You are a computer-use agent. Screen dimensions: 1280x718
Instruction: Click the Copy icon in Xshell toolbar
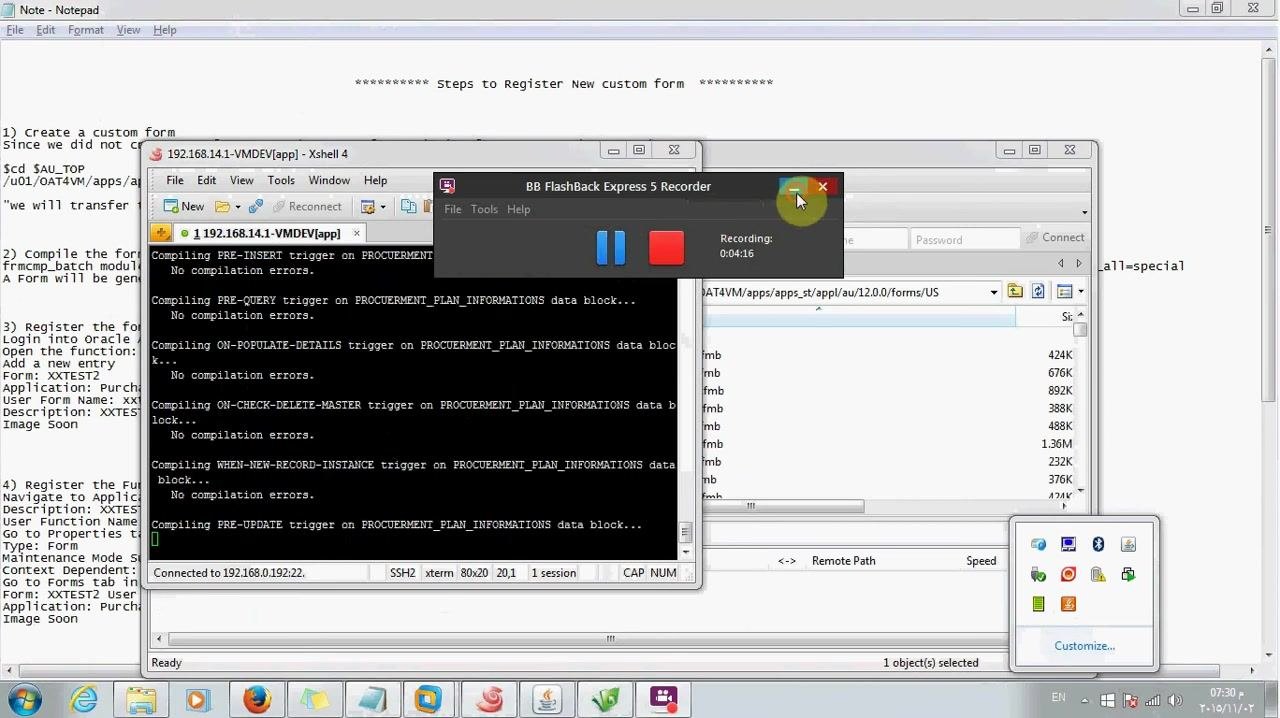coord(408,206)
